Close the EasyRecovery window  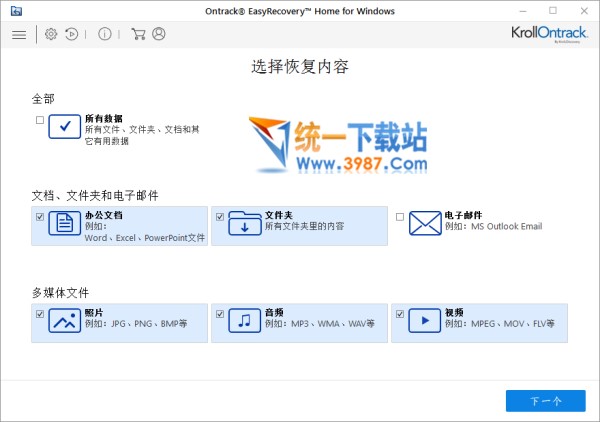[584, 11]
